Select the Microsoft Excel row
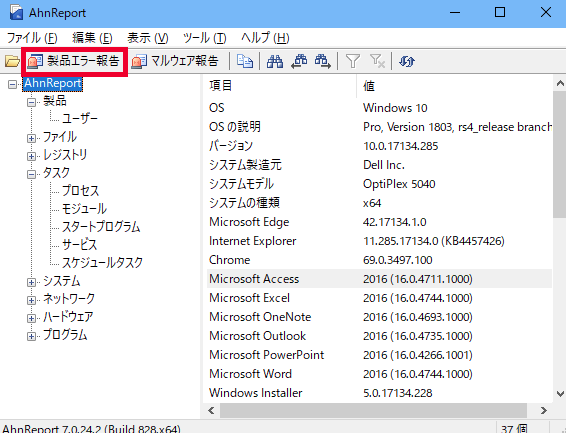566x433 pixels. [x=379, y=298]
